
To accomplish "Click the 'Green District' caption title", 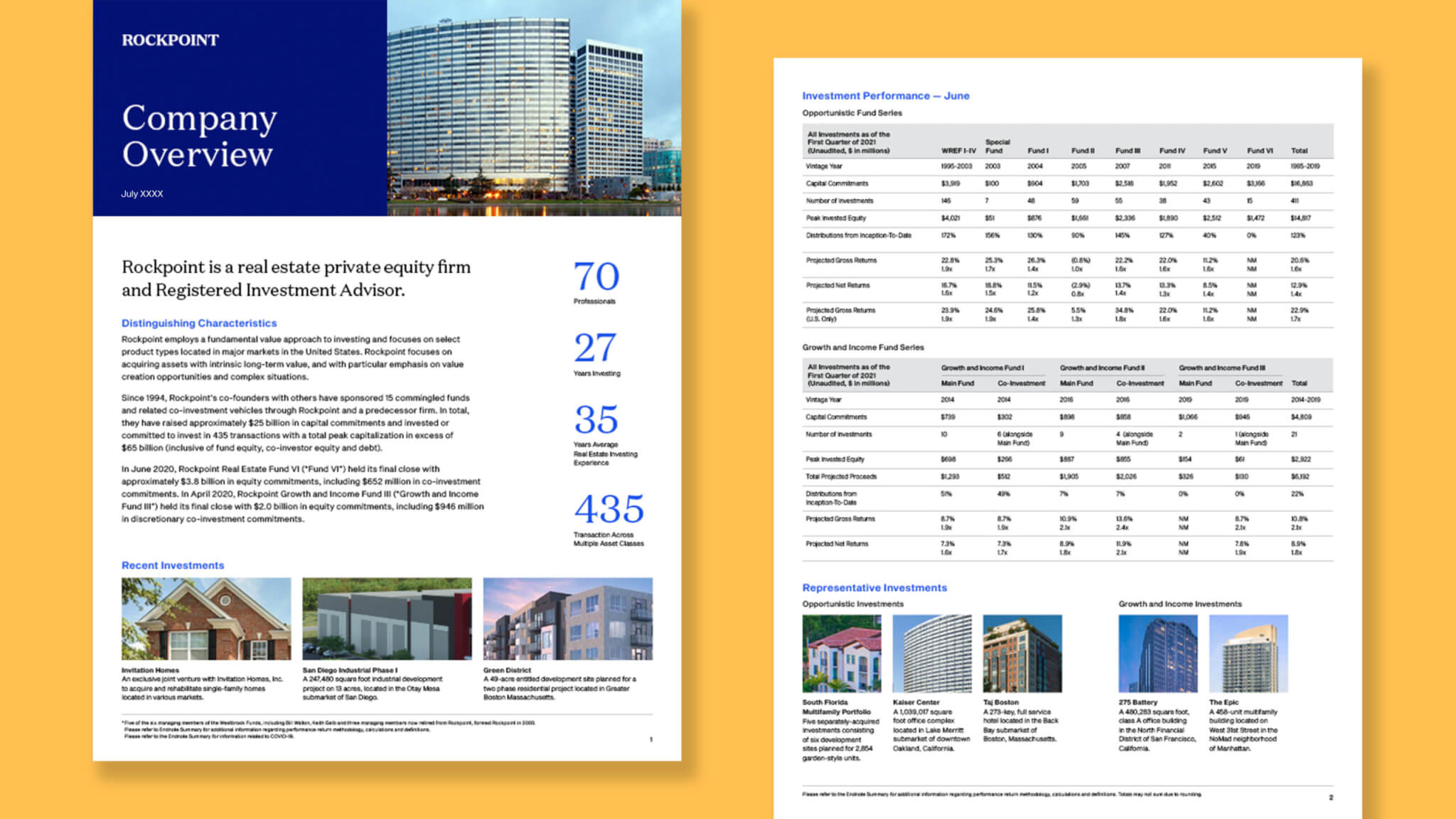I will pos(507,670).
